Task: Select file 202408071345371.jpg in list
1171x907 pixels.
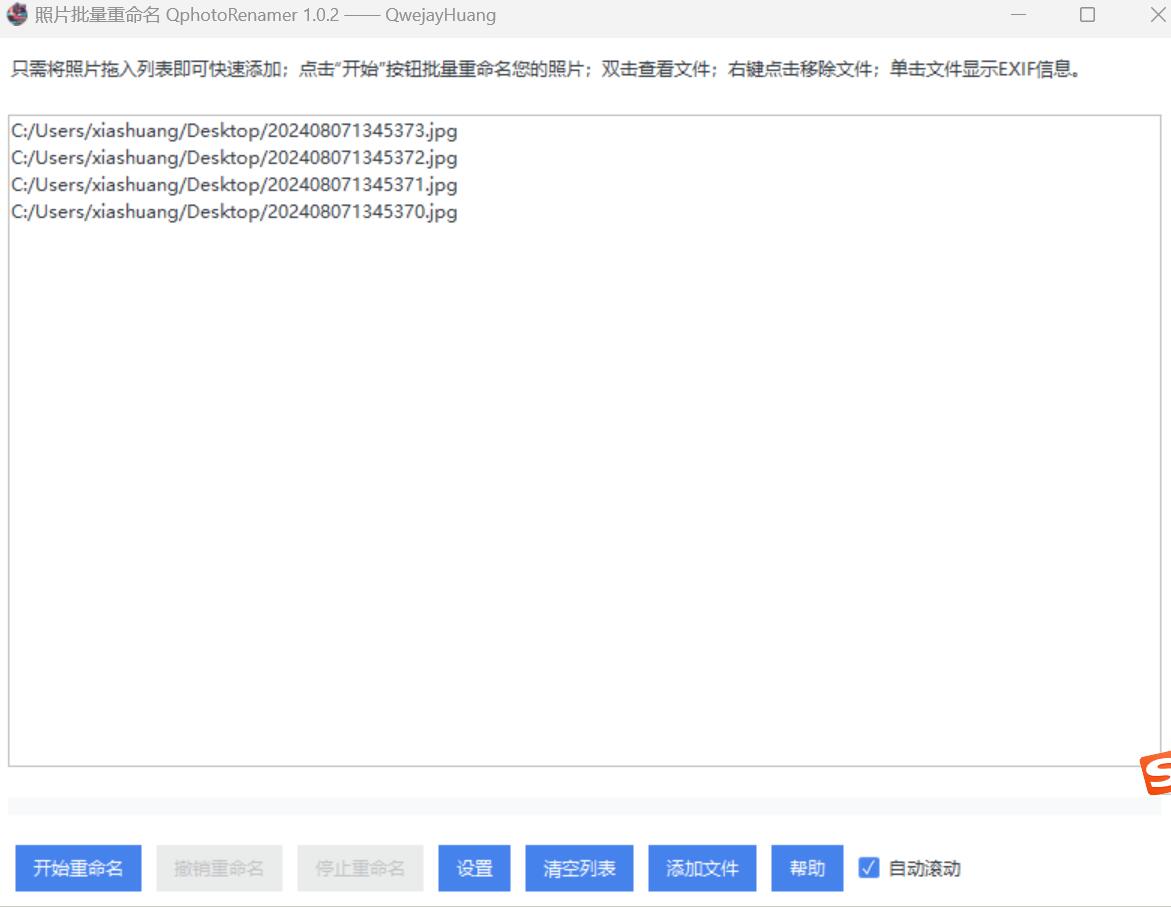Action: coord(234,185)
